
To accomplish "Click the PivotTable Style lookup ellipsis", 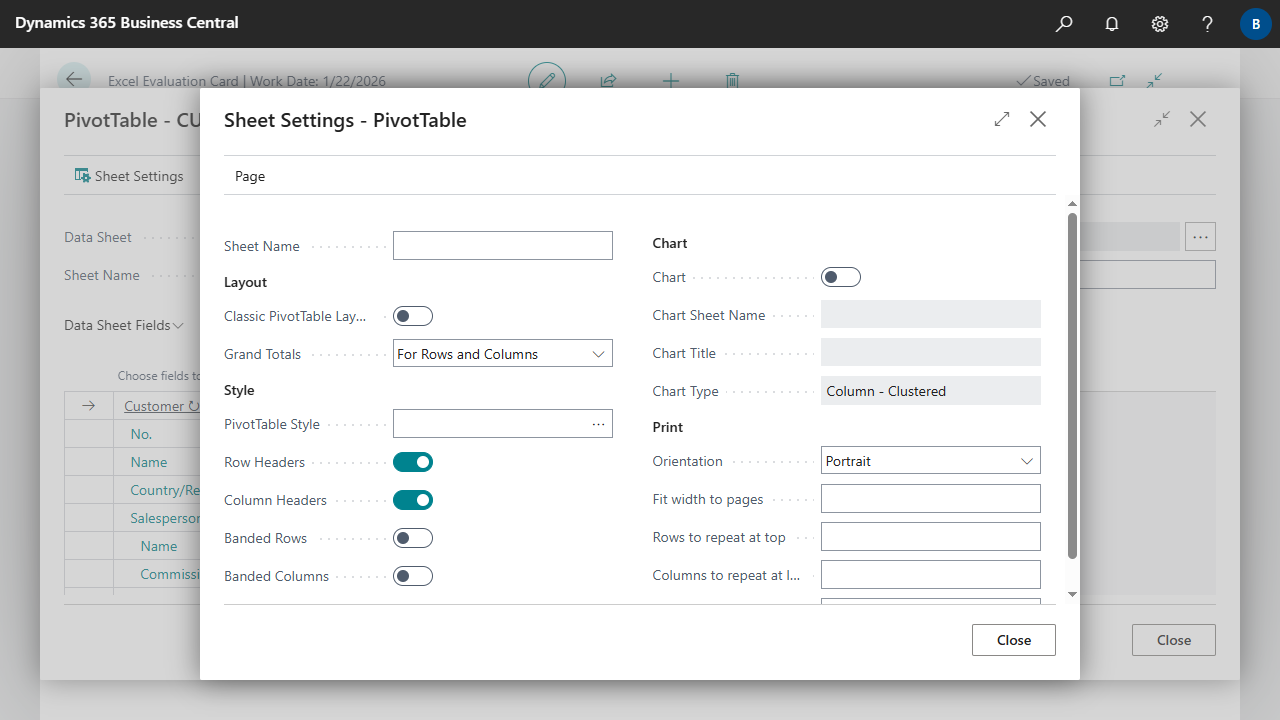I will (598, 424).
